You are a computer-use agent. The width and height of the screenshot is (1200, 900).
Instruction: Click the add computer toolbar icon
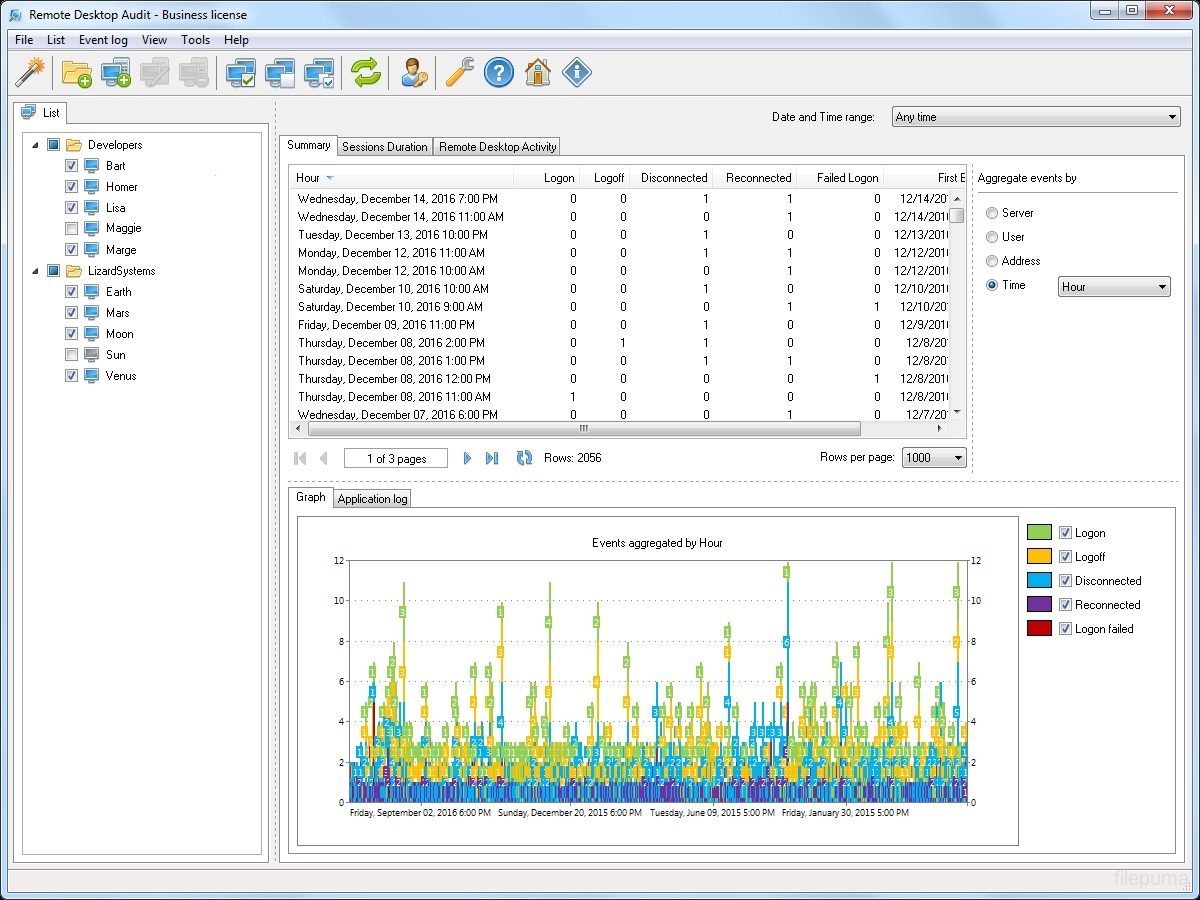pyautogui.click(x=116, y=72)
